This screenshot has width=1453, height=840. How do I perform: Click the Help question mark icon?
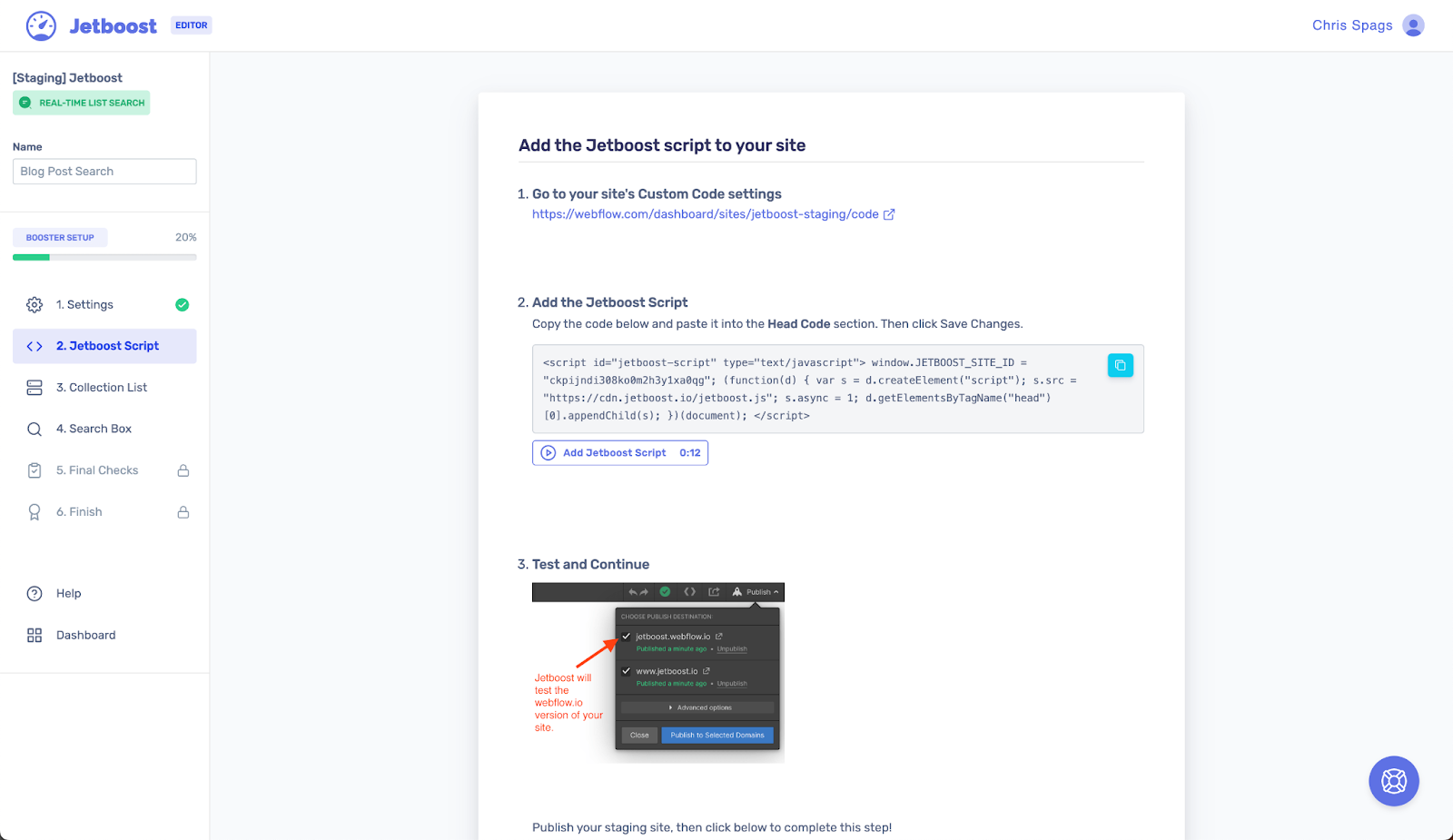35,594
